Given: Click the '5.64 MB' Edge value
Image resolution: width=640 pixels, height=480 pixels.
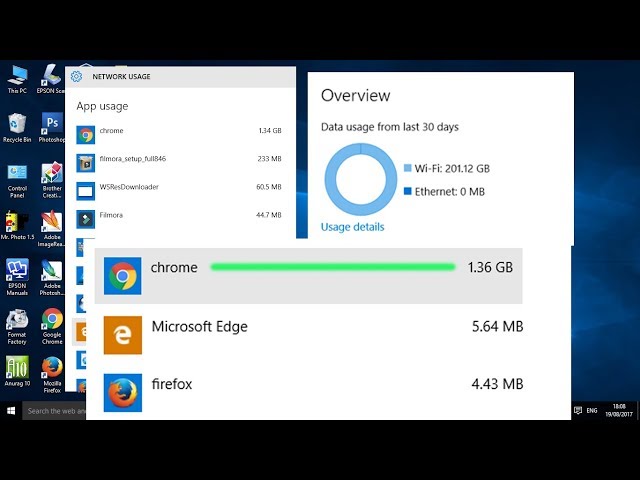Looking at the screenshot, I should [498, 327].
